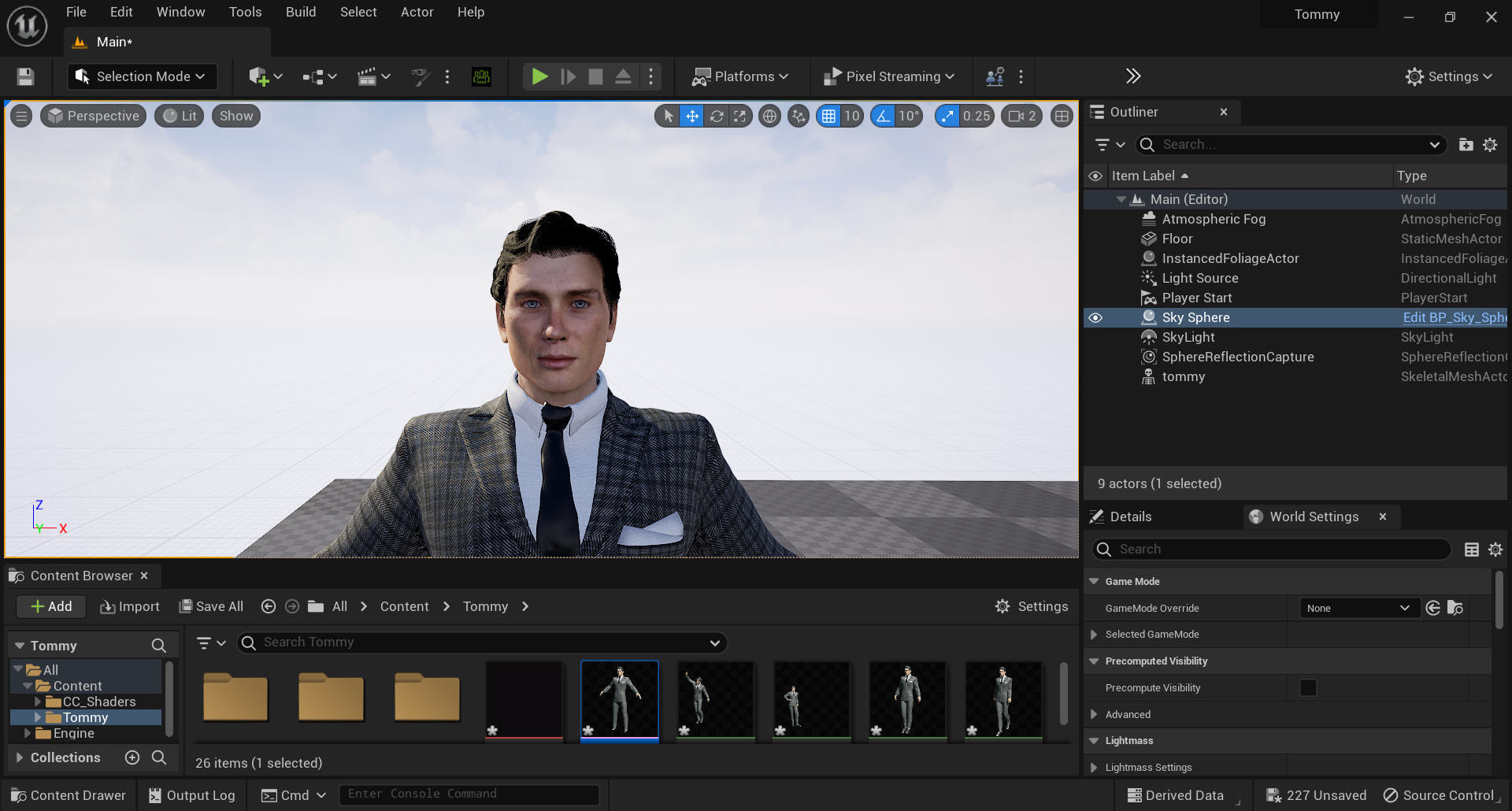Select the viewport Select object tool
The image size is (1512, 811).
(668, 117)
